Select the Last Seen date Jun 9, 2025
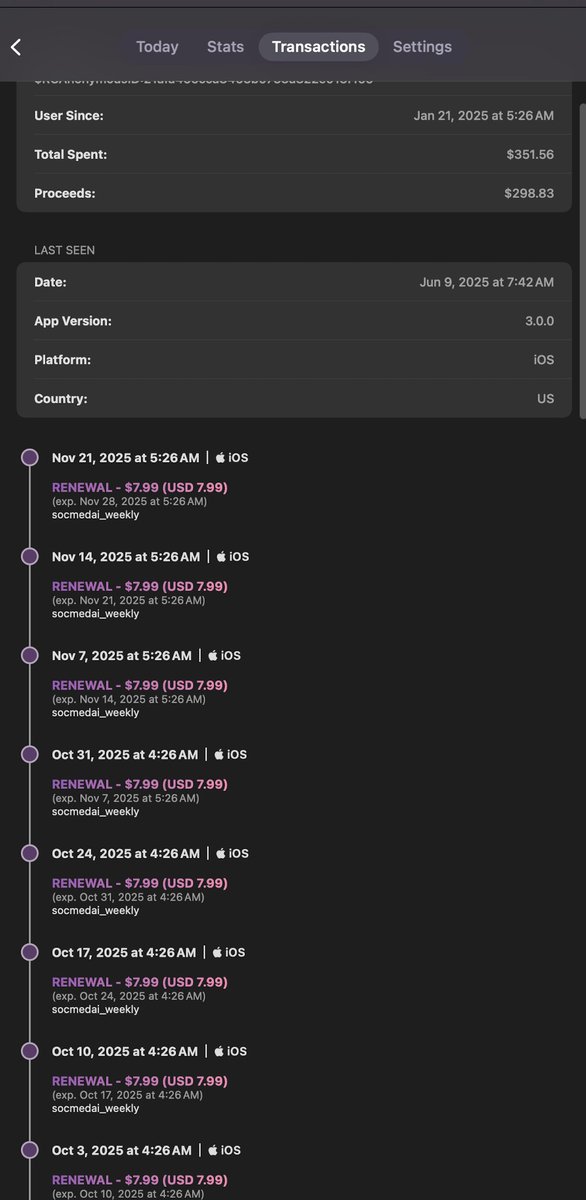This screenshot has width=586, height=1200. coord(487,282)
